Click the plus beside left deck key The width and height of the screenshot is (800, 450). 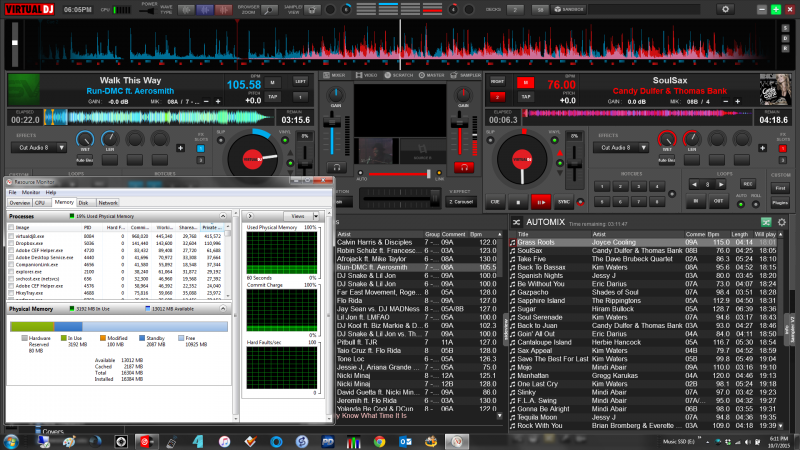(218, 102)
